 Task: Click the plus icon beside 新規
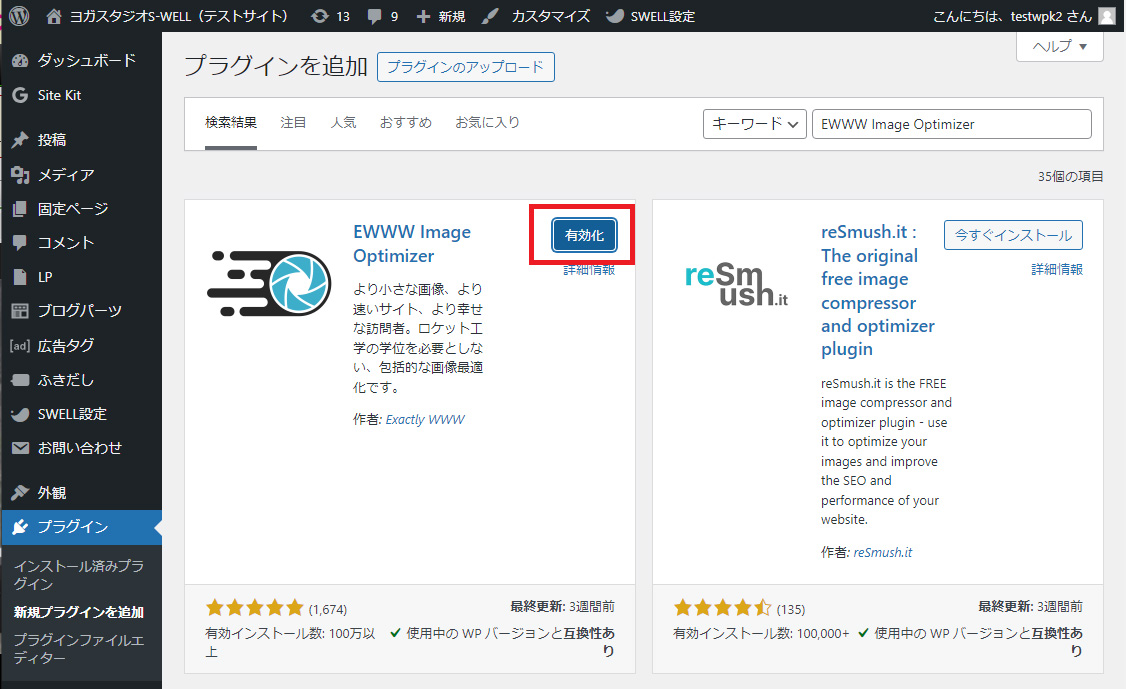pos(423,16)
